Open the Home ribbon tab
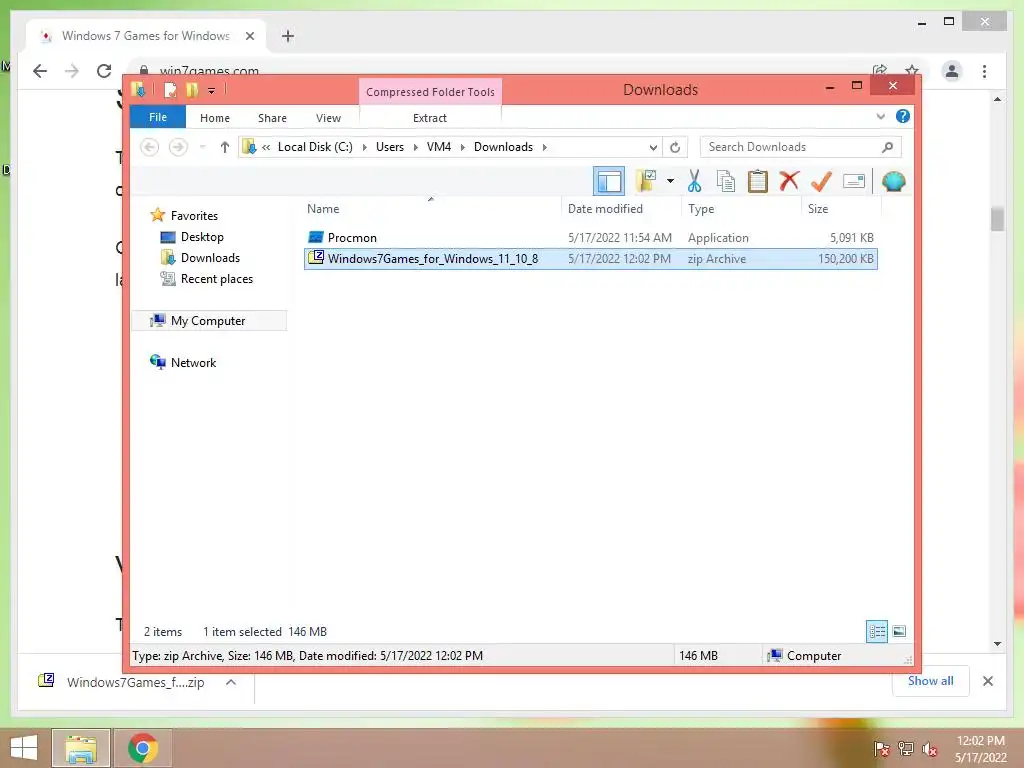This screenshot has width=1024, height=768. (x=215, y=118)
